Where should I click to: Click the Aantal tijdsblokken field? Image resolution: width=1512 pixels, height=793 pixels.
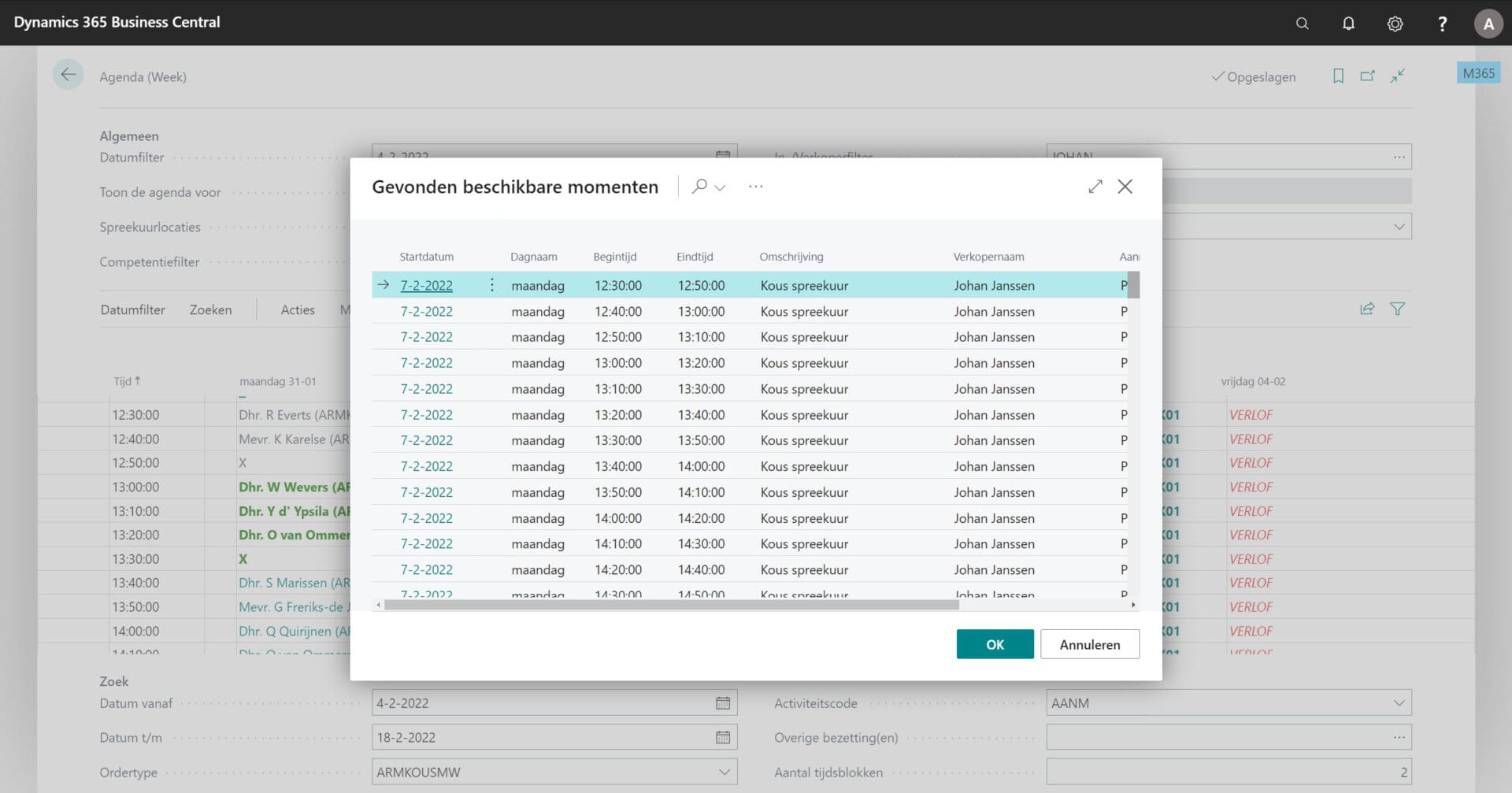pos(1228,773)
